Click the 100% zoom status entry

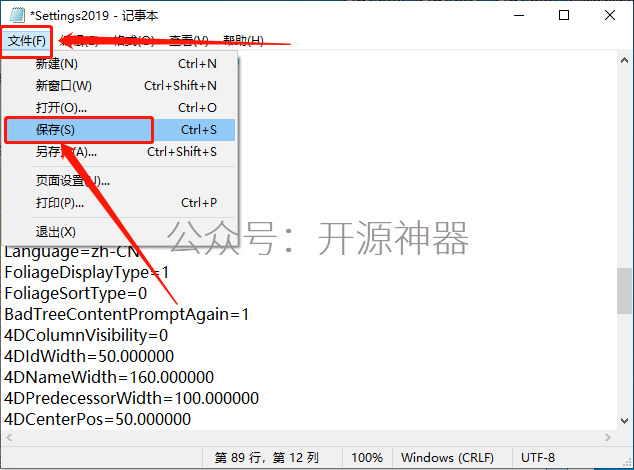(367, 458)
